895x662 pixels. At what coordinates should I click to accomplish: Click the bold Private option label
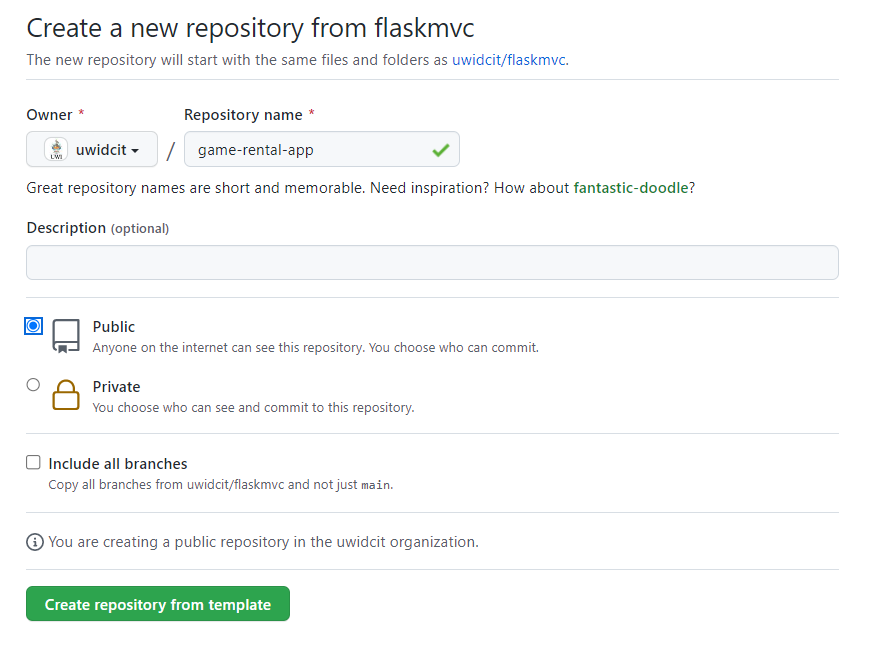(116, 387)
